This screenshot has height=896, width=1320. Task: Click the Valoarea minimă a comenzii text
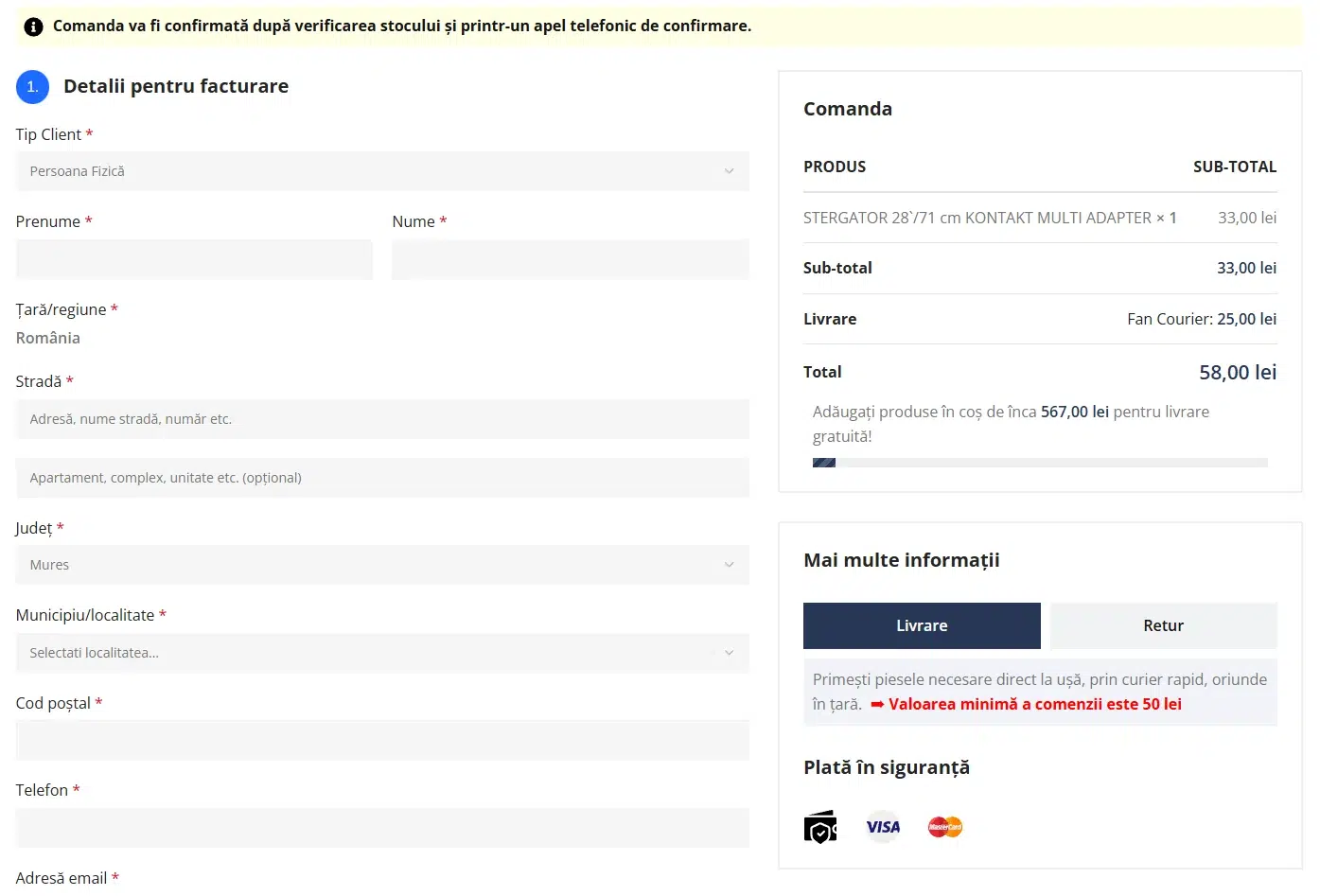1035,704
